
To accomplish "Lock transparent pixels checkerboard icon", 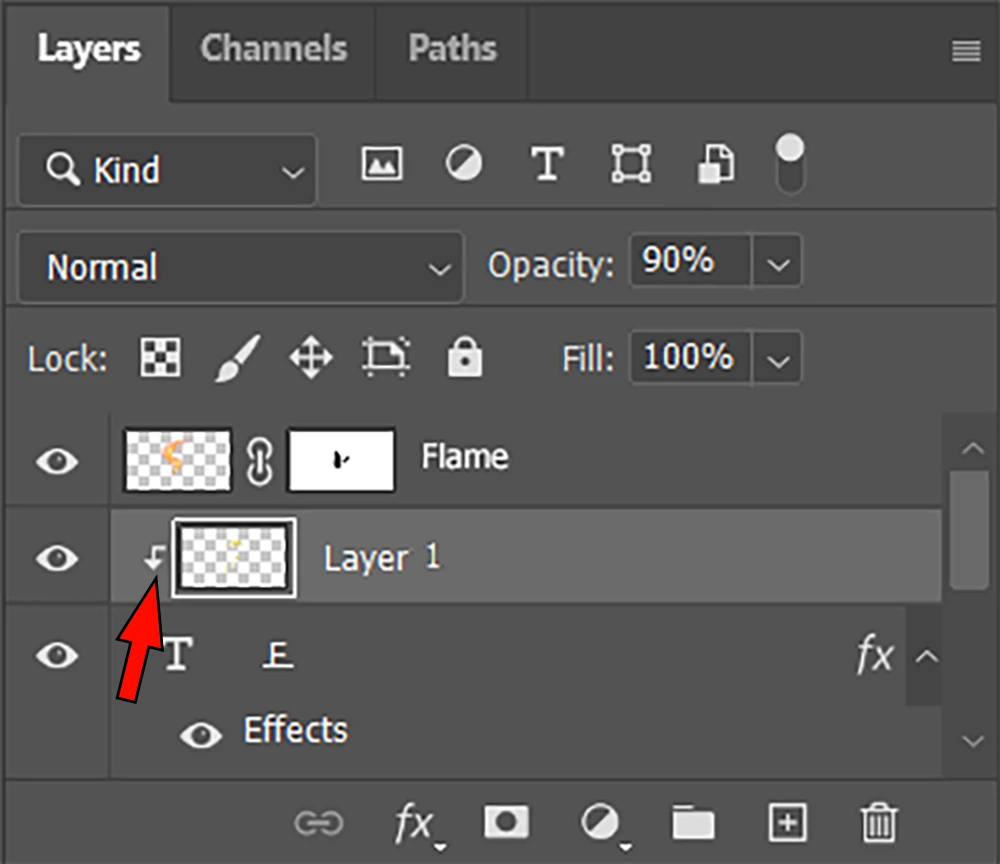I will pyautogui.click(x=158, y=357).
